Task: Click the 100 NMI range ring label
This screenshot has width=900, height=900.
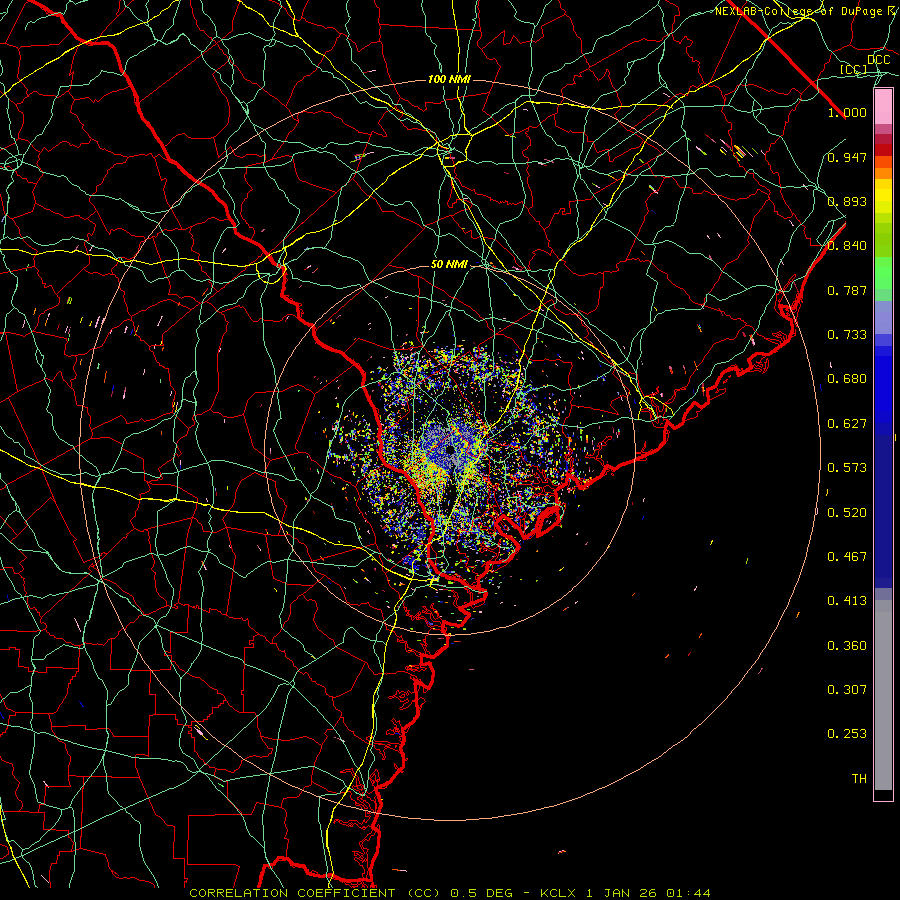Action: 449,79
